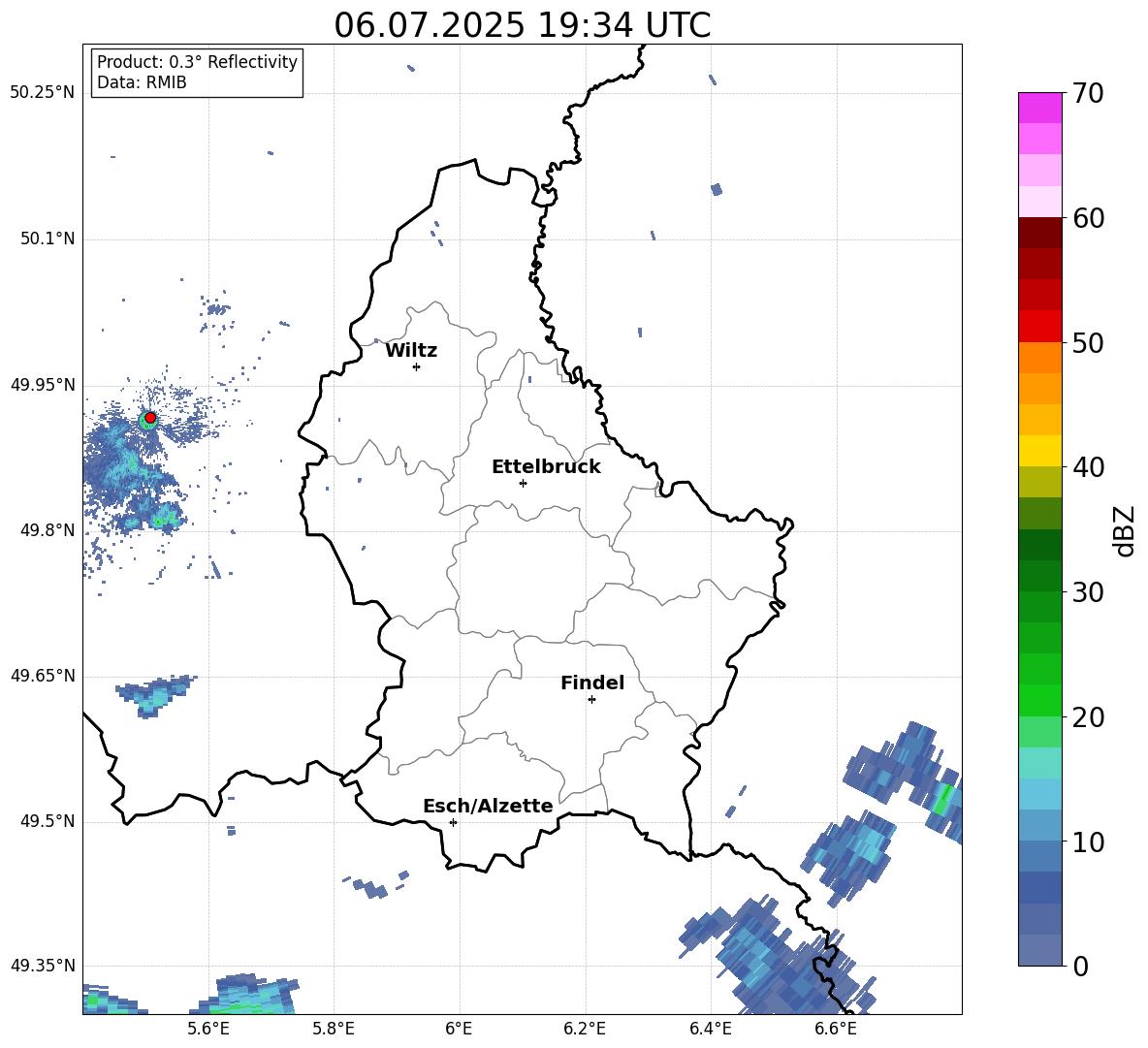1148x1048 pixels.
Task: Click the Esch/Alzette station cross marker
Action: (453, 822)
